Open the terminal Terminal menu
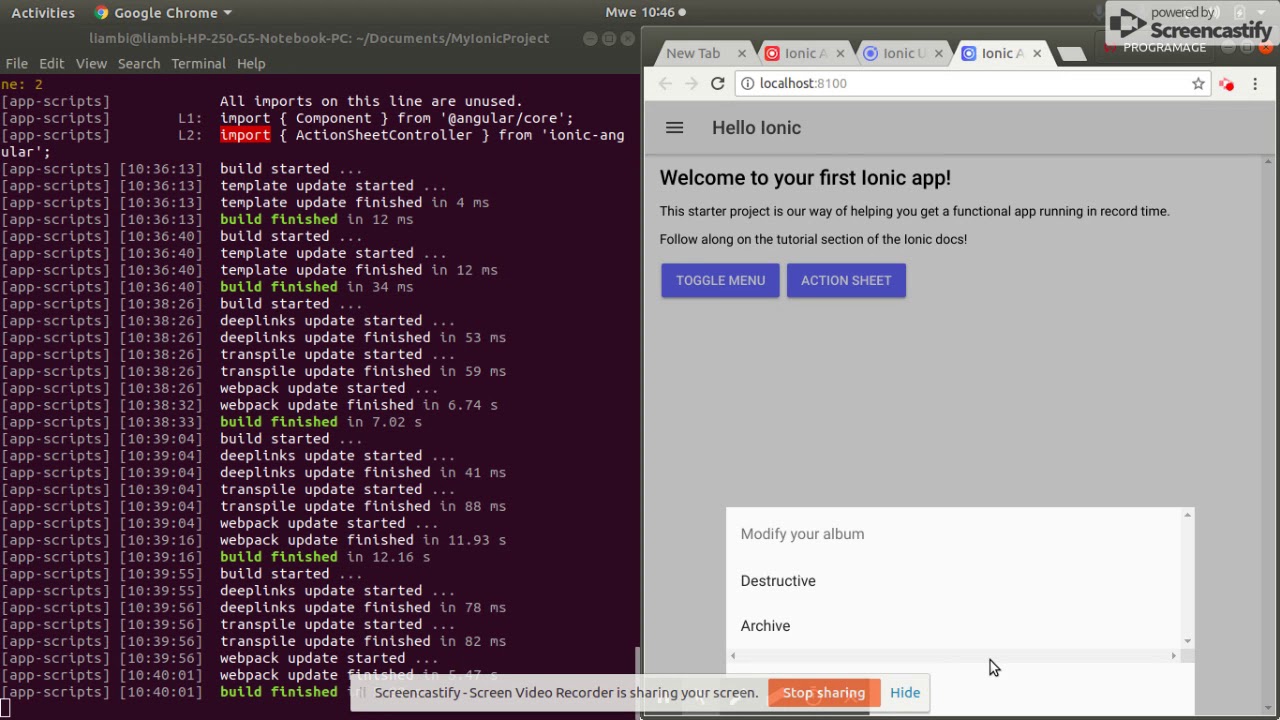The width and height of the screenshot is (1280, 720). tap(198, 63)
